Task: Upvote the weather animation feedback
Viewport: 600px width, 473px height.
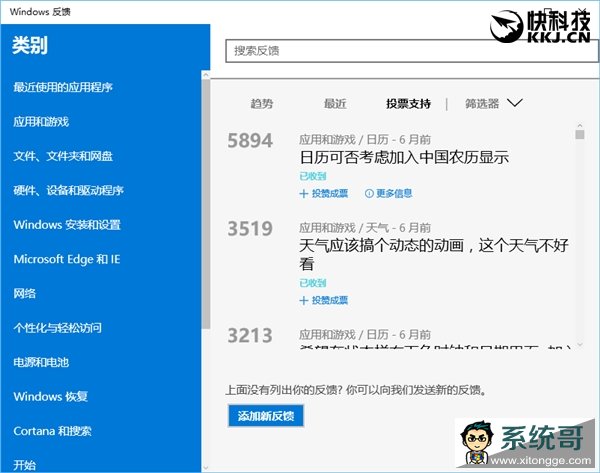Action: (x=324, y=300)
